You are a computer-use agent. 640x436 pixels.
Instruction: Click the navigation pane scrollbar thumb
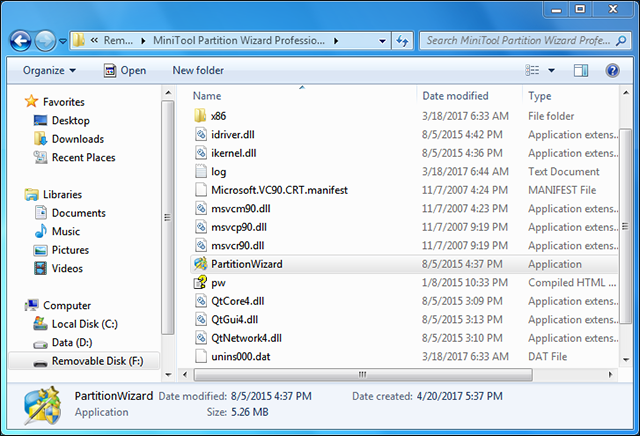point(168,217)
